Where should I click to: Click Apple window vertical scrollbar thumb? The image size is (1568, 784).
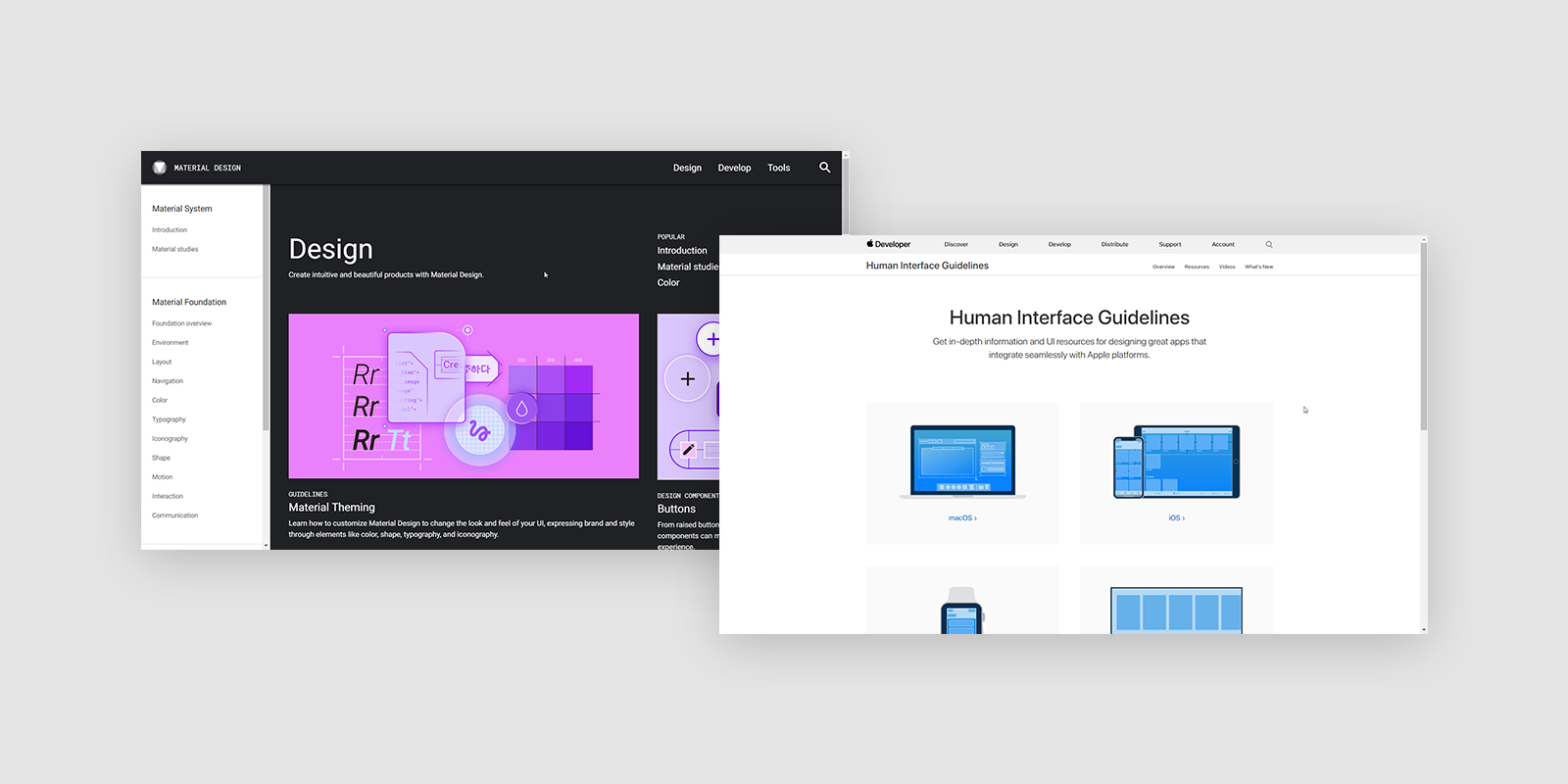coord(1424,338)
